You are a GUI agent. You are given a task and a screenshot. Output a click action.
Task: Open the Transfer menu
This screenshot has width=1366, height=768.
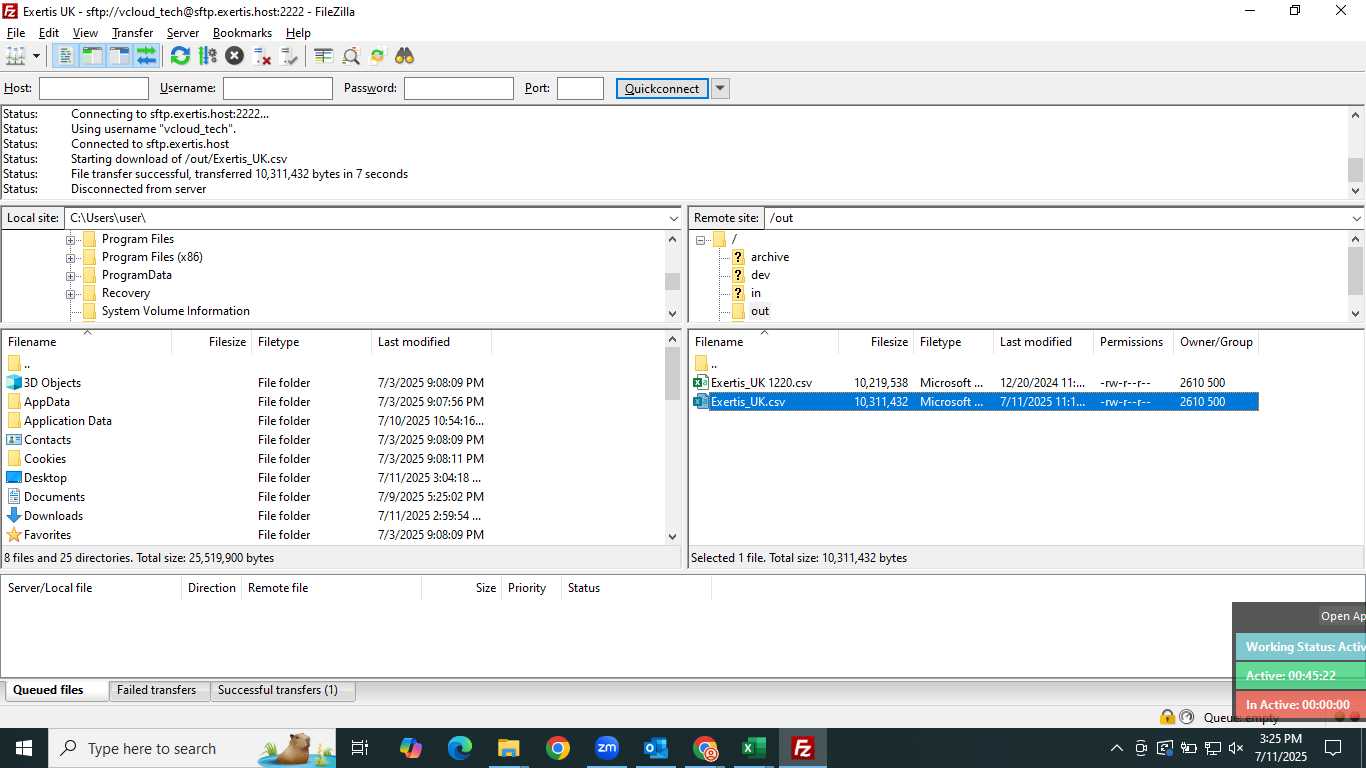(132, 33)
